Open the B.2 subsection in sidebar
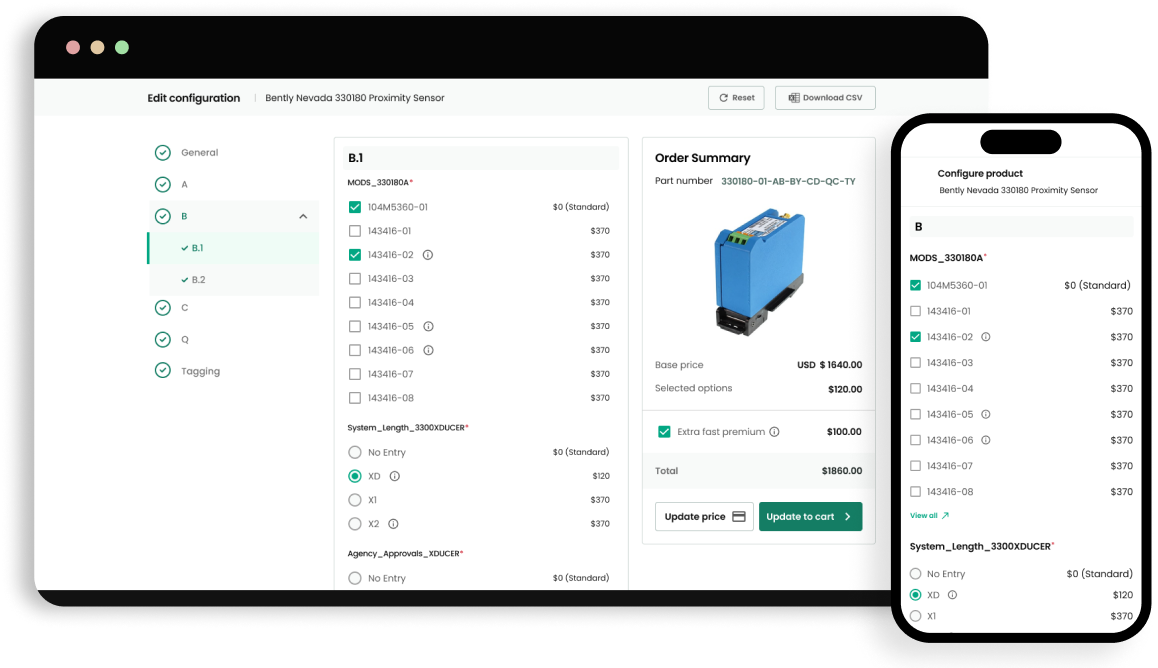This screenshot has height=668, width=1158. point(198,280)
